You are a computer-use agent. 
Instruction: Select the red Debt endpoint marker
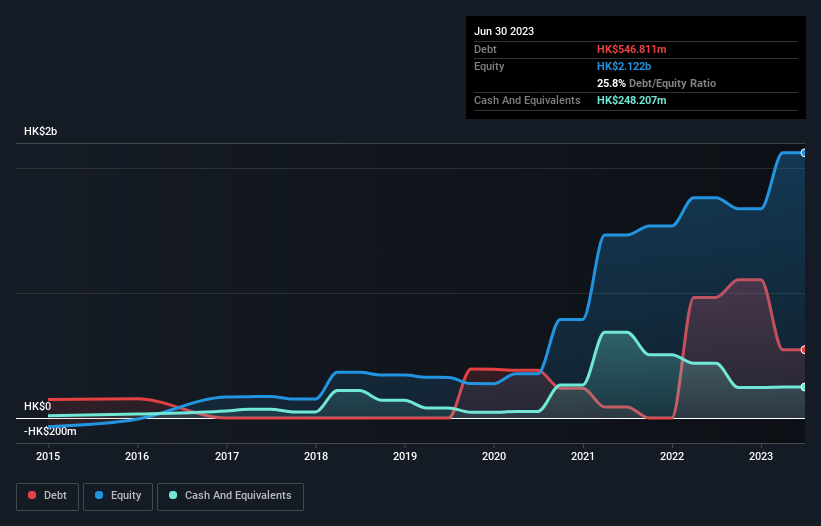coord(803,350)
